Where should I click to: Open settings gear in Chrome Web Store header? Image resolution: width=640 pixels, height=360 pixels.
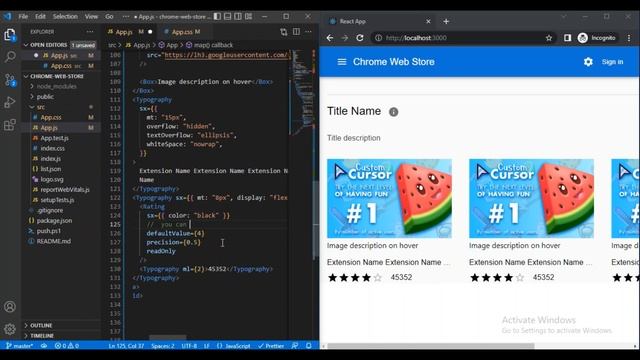pos(588,62)
